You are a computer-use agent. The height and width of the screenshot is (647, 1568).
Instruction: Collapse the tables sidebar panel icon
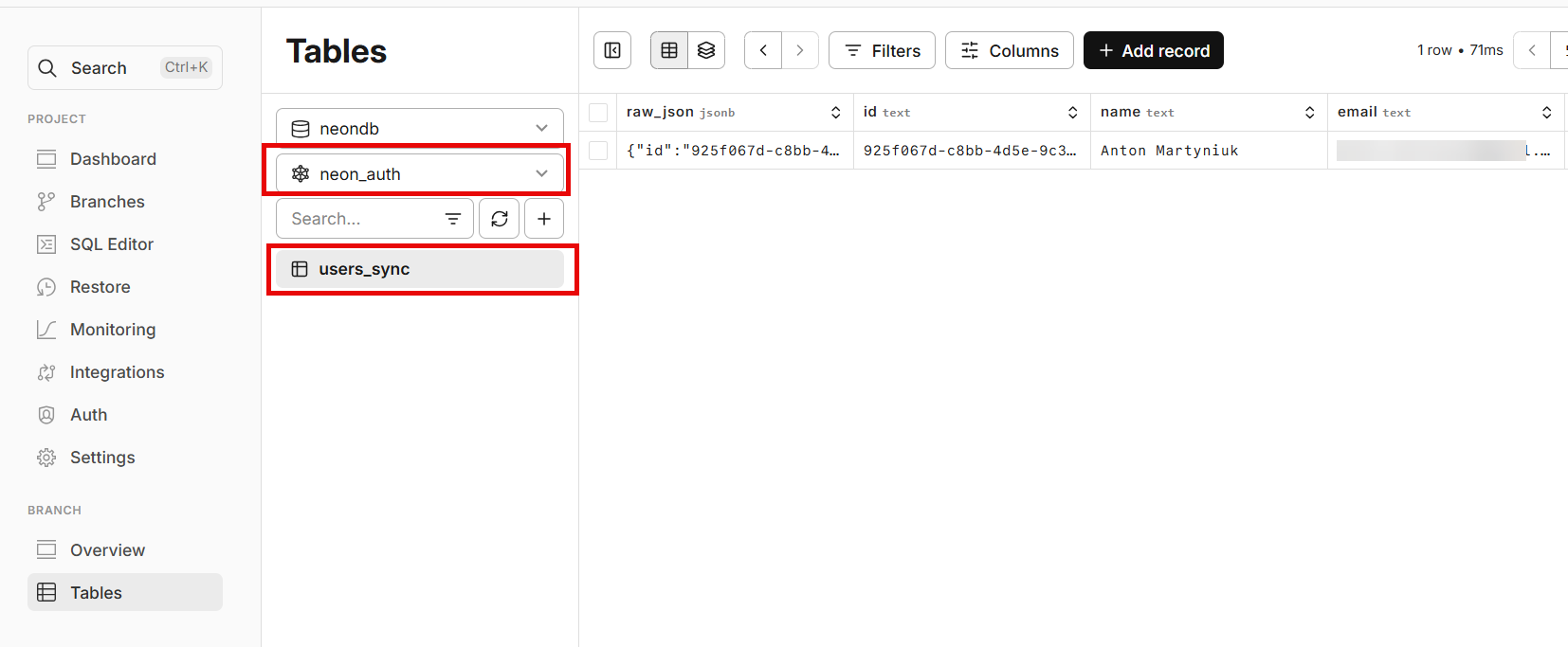click(612, 50)
